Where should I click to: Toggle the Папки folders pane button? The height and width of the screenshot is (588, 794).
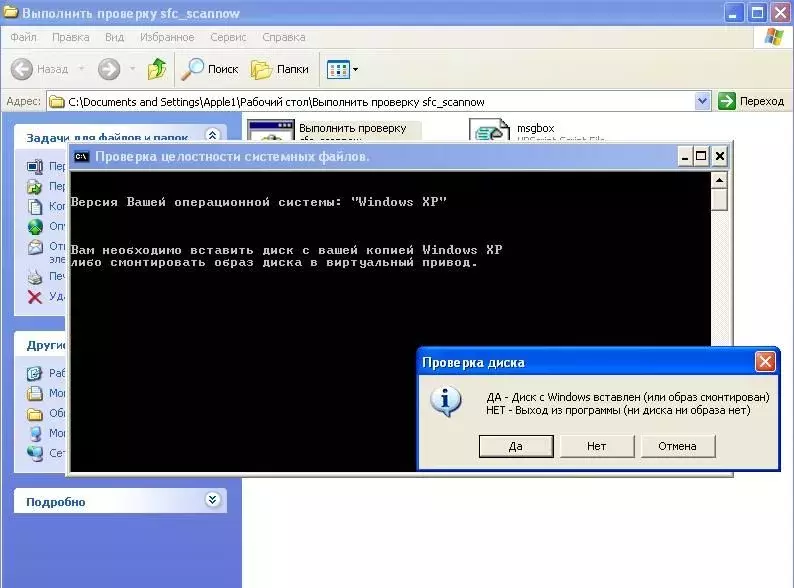click(x=280, y=69)
